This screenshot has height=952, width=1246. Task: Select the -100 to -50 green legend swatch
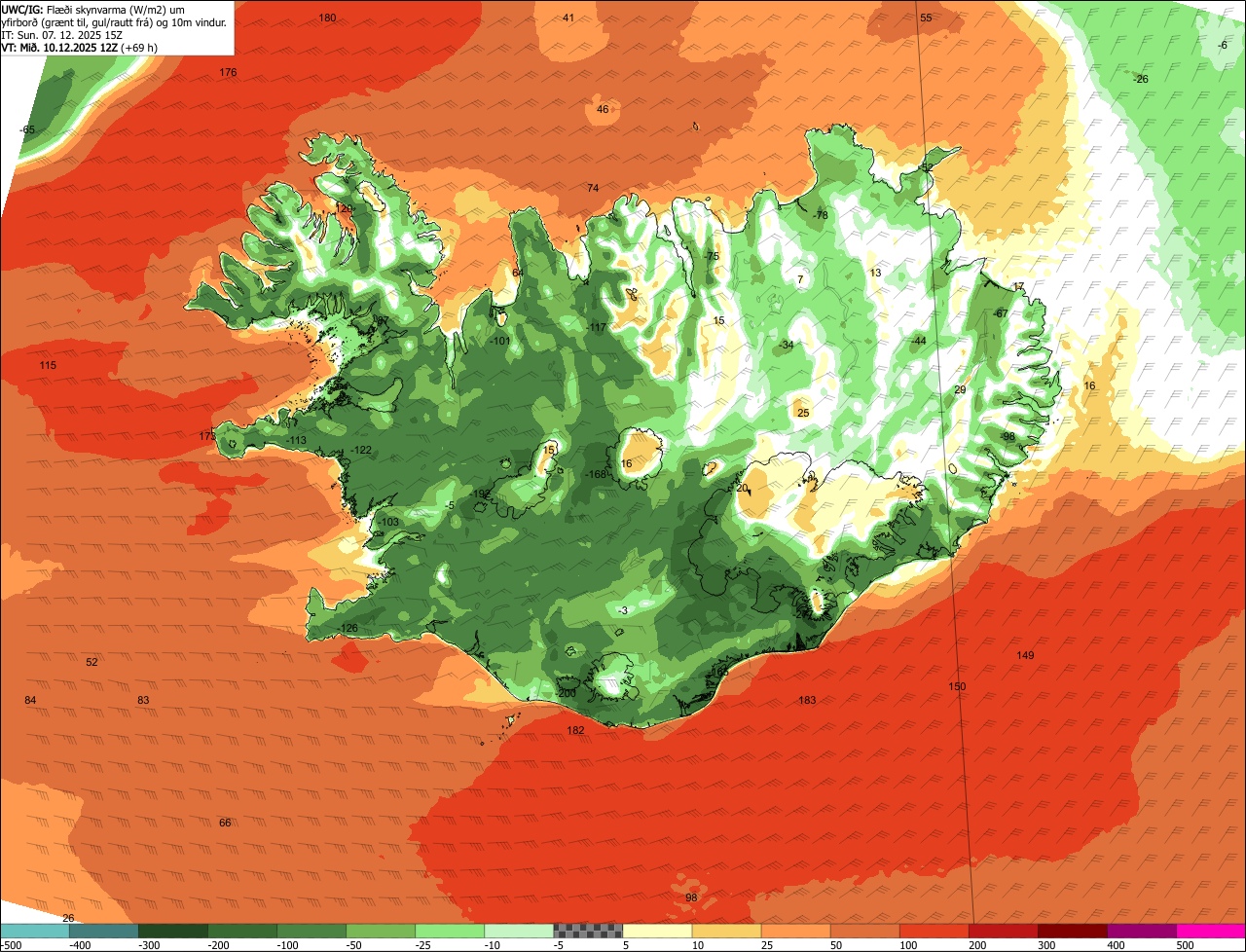coord(311,931)
